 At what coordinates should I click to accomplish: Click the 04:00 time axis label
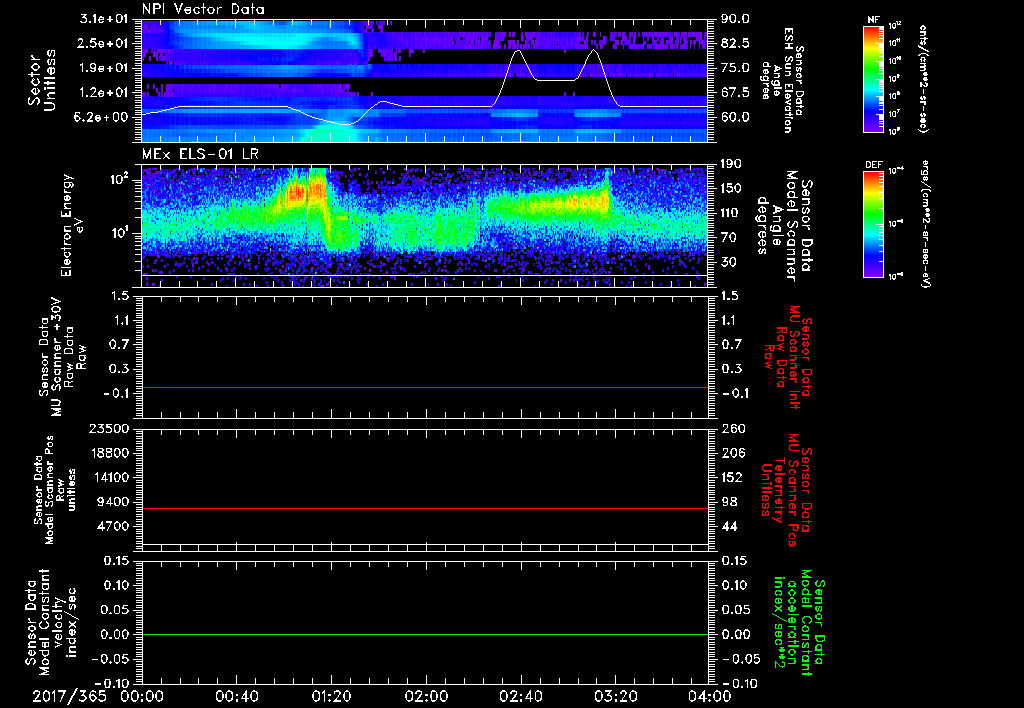point(708,694)
